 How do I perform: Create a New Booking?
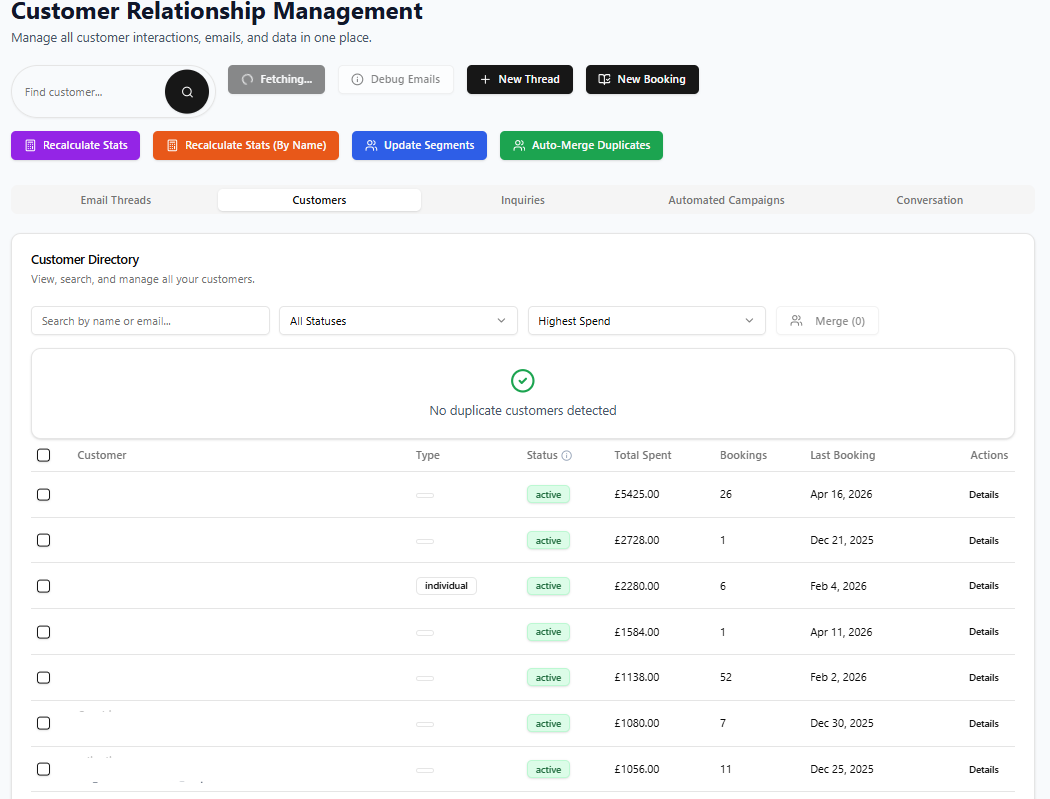[642, 79]
